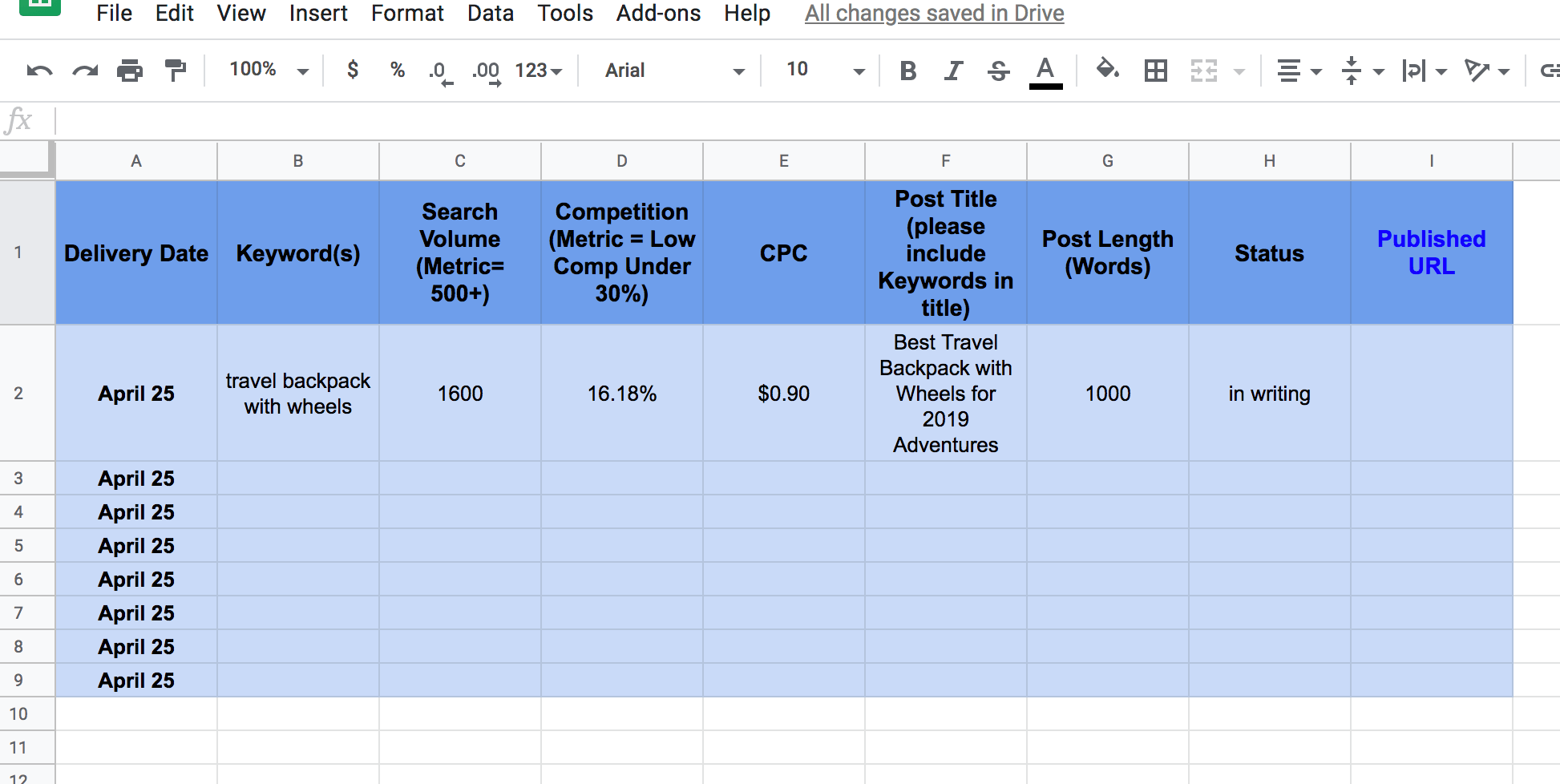Open the Edit menu

[x=174, y=14]
